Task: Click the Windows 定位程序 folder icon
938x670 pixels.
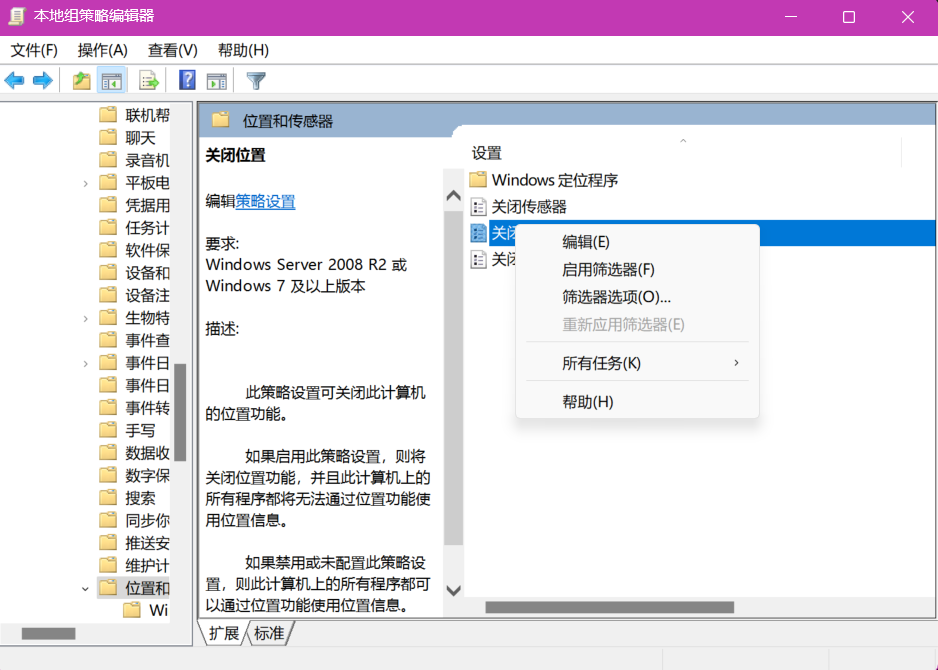Action: 478,179
